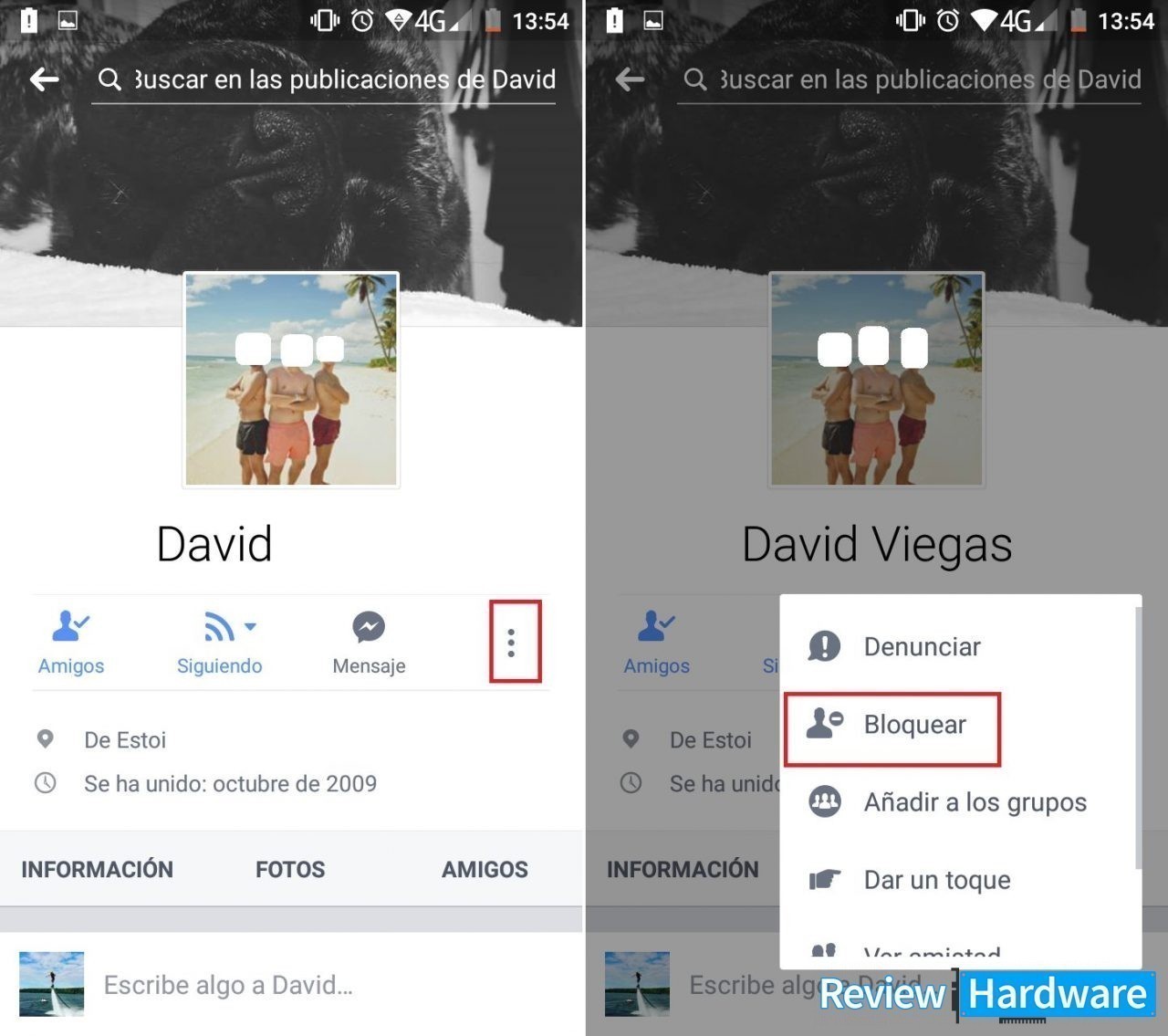Tap the back arrow on David's profile
This screenshot has height=1036, width=1168.
click(44, 79)
